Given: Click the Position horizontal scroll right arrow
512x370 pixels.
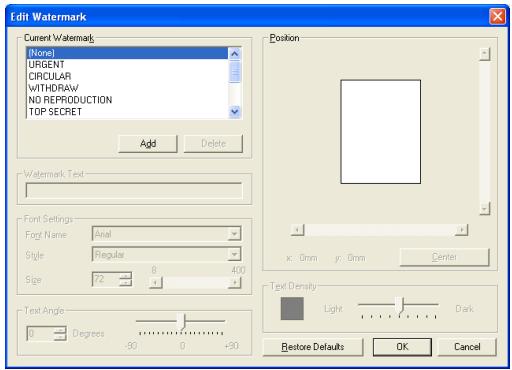Looking at the screenshot, I should point(462,230).
